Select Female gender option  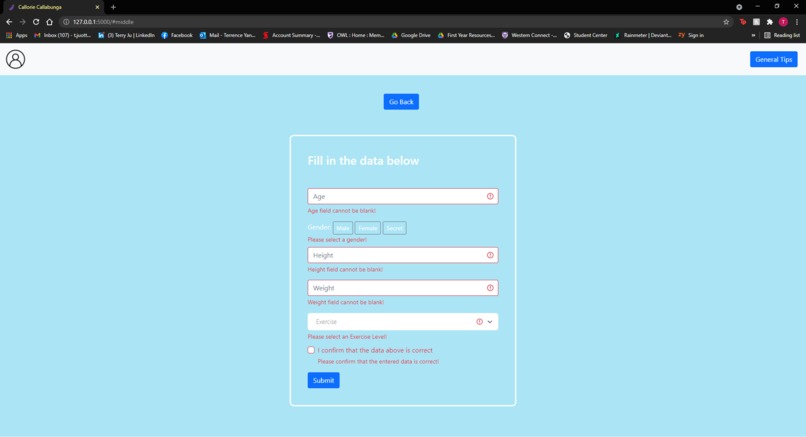(368, 228)
